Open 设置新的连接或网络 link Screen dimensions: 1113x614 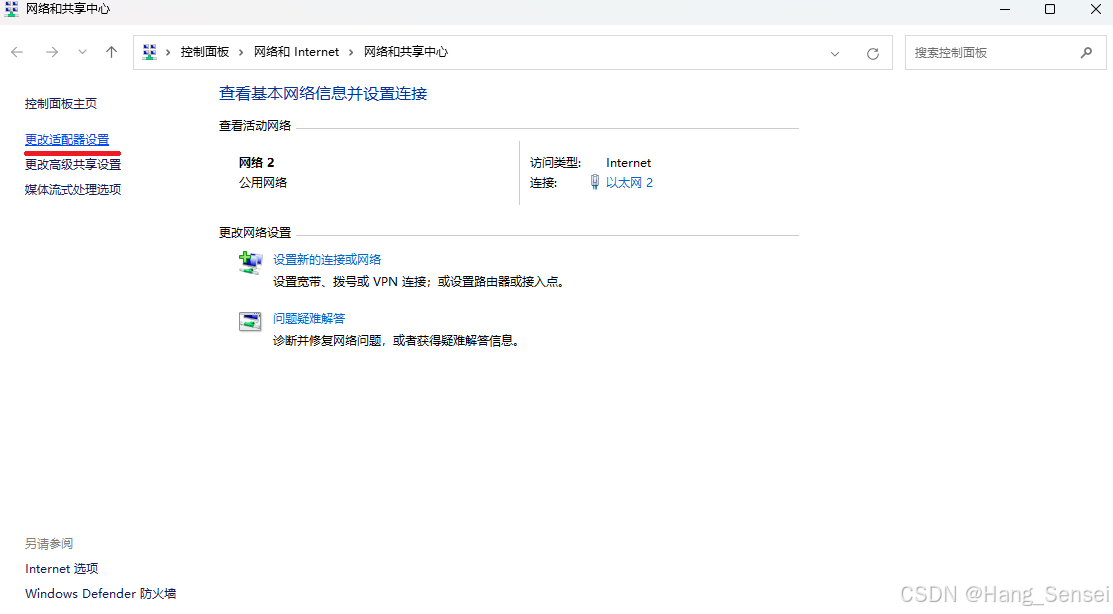point(327,260)
